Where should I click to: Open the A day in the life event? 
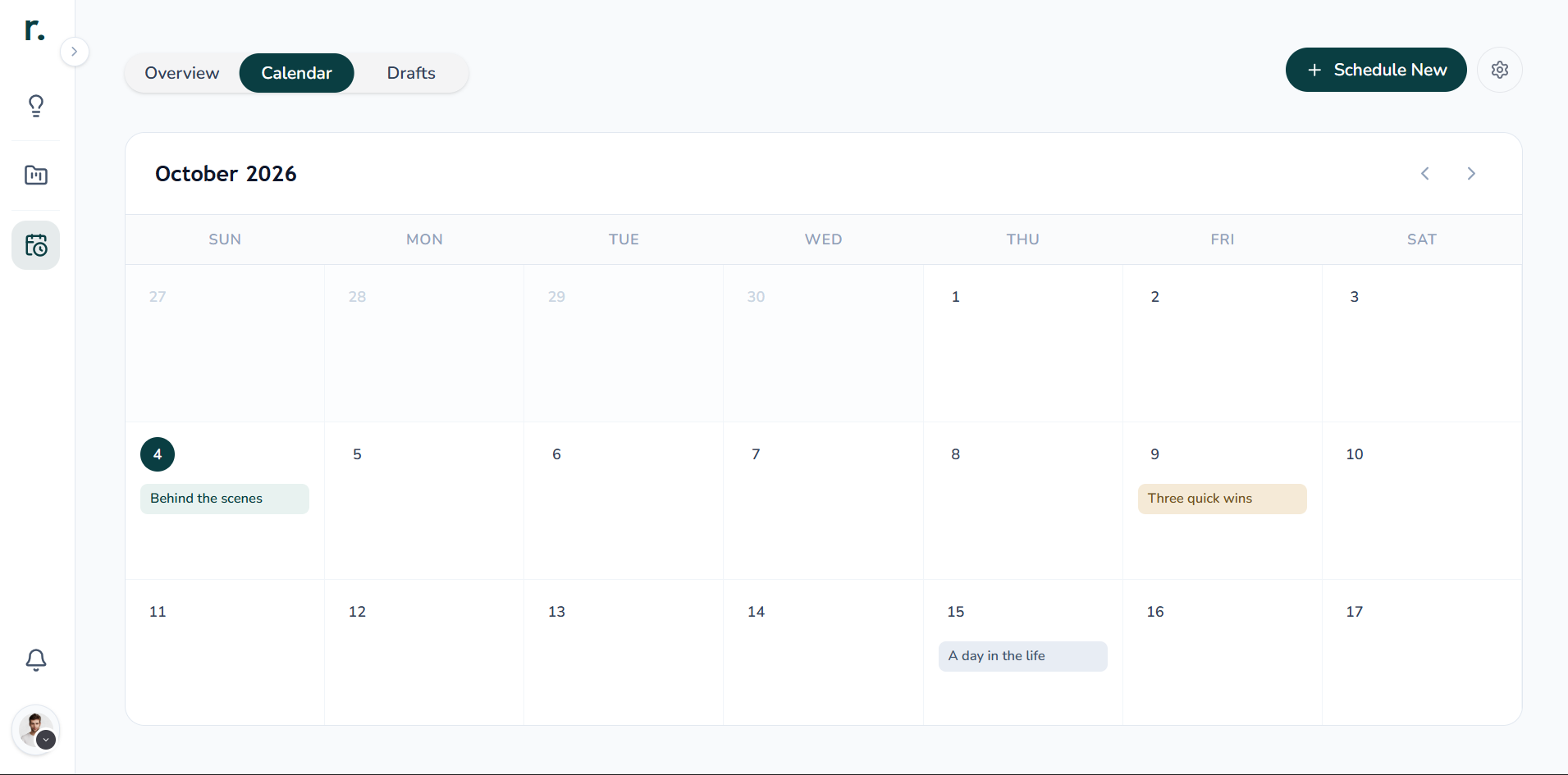click(x=1023, y=656)
